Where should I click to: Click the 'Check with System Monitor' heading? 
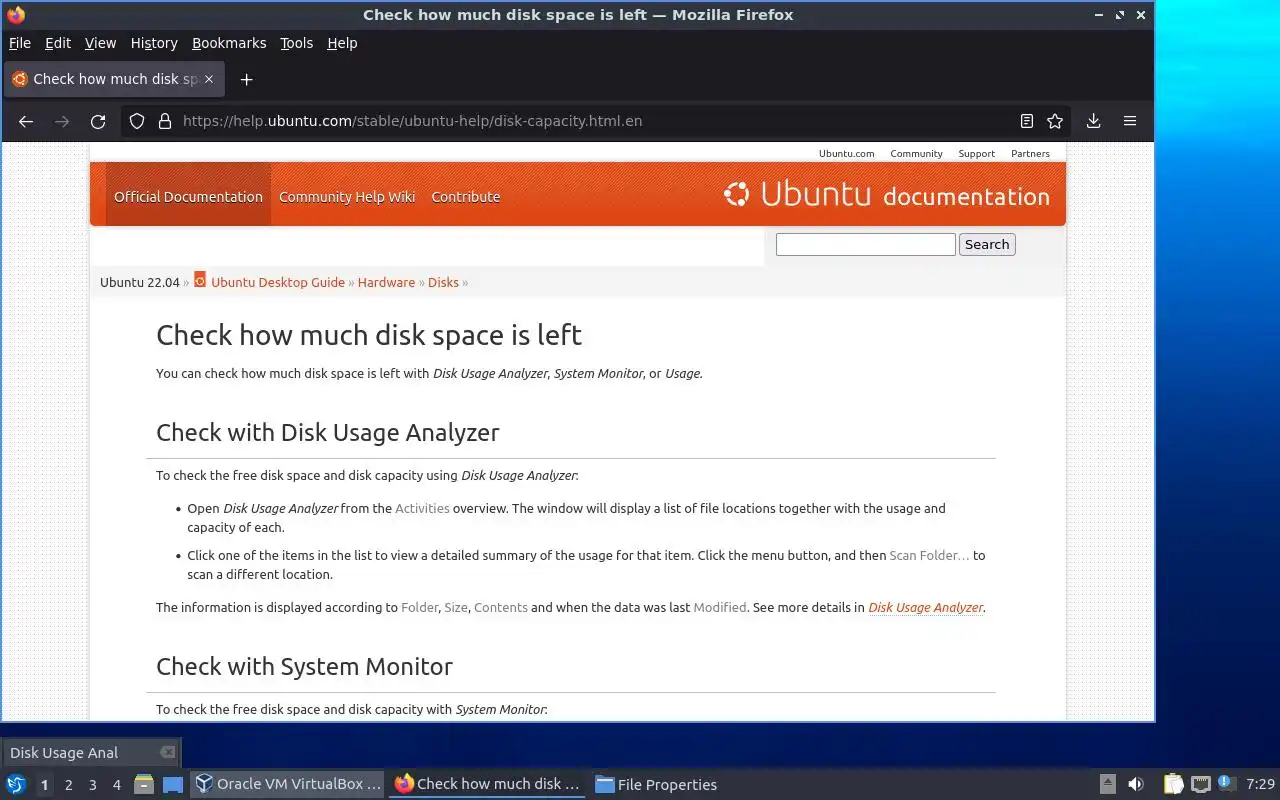(304, 667)
